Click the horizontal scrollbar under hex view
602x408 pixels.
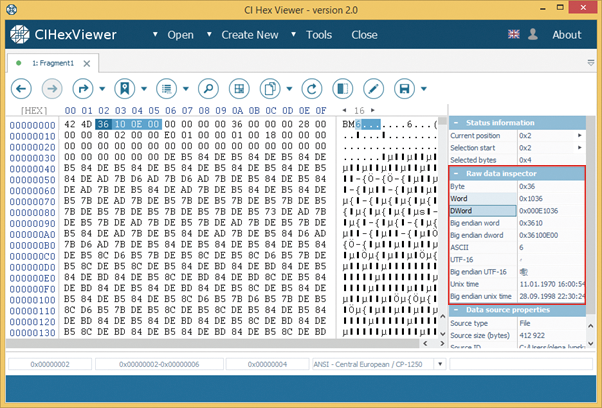[213, 344]
